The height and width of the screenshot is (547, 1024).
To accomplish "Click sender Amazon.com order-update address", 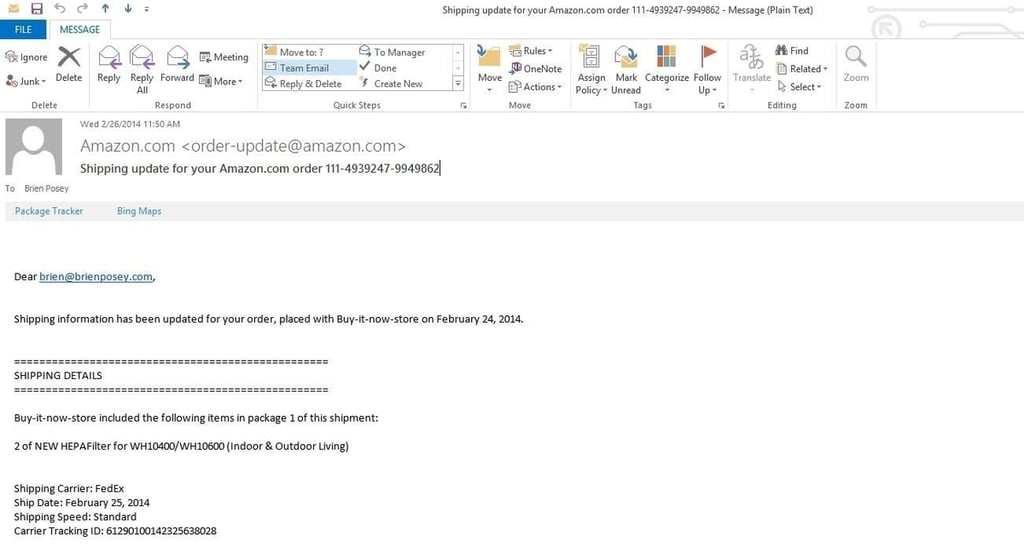I will pyautogui.click(x=242, y=146).
